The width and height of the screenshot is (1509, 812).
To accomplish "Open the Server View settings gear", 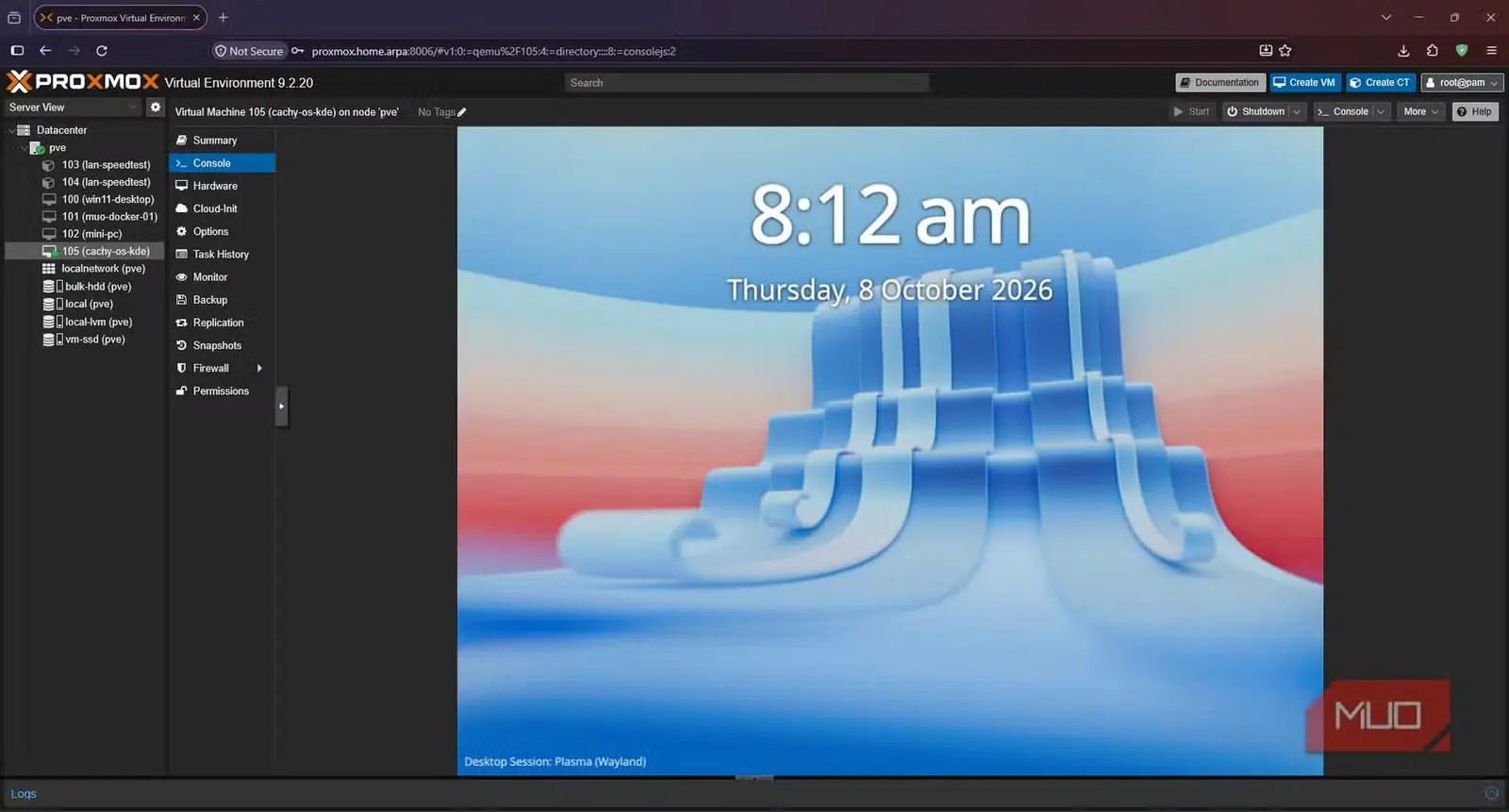I will (156, 108).
